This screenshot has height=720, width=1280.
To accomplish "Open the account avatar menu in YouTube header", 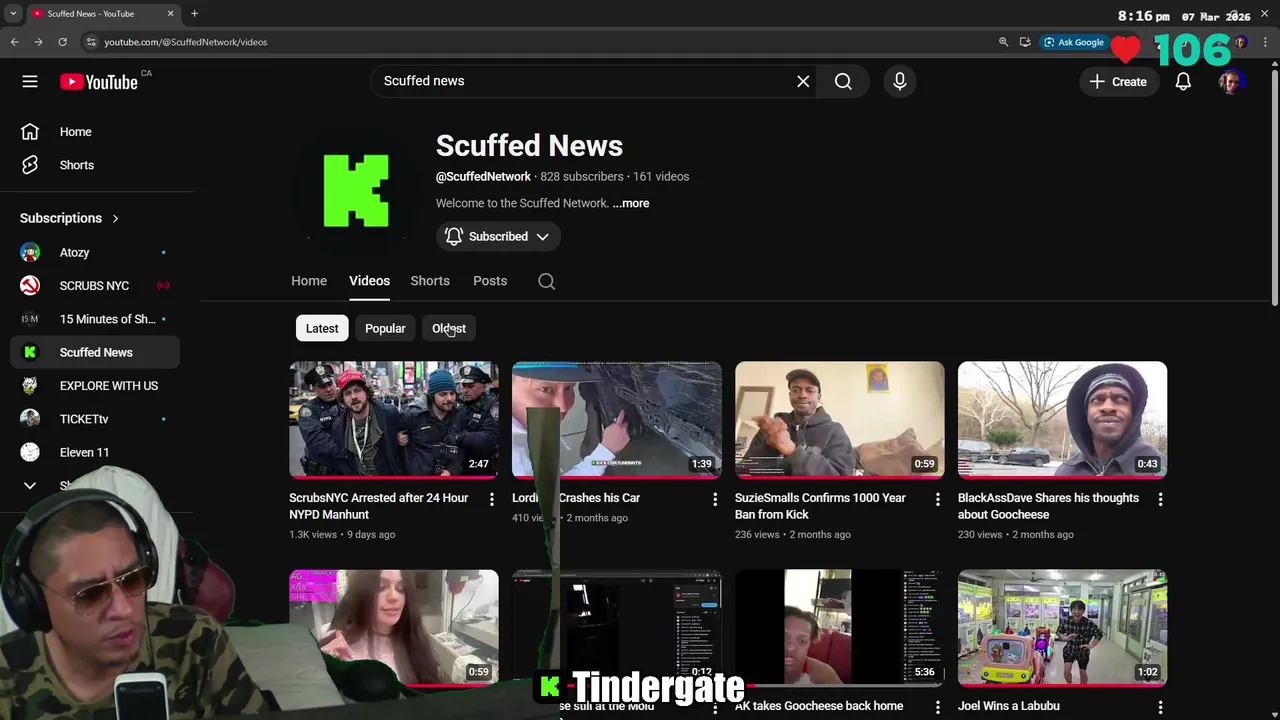I will pos(1231,82).
